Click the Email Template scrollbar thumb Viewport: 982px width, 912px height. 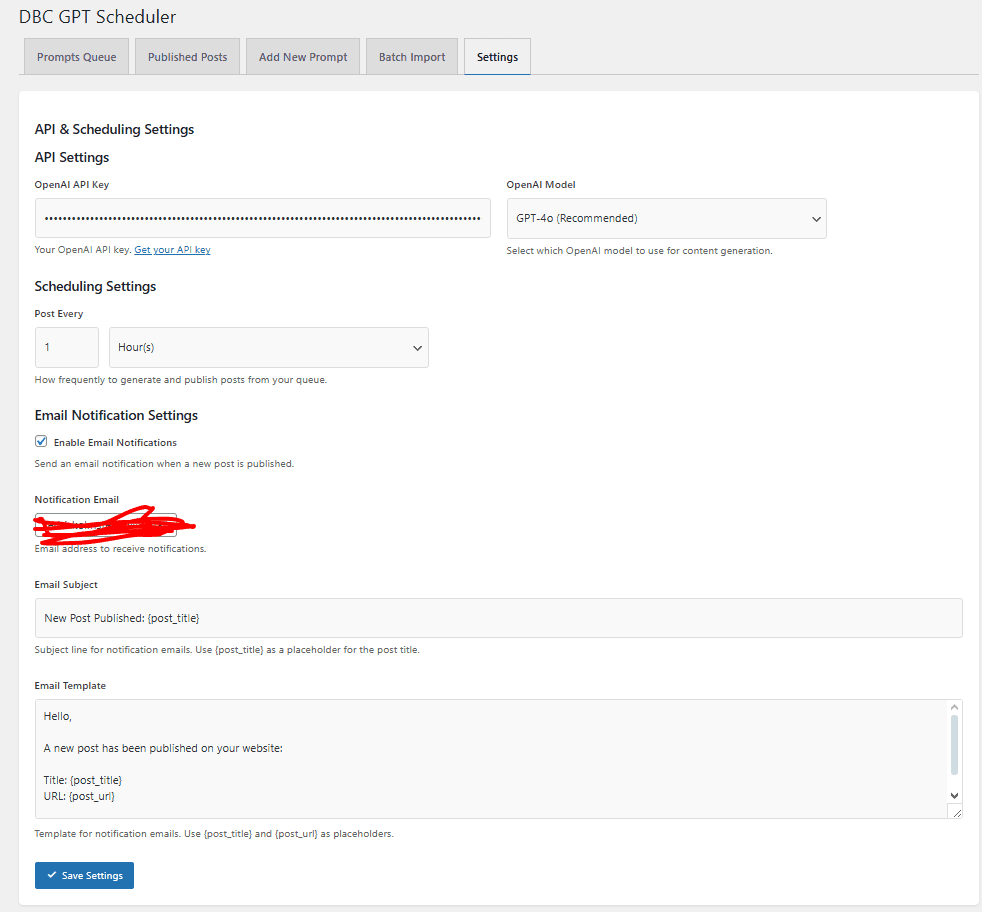point(954,745)
